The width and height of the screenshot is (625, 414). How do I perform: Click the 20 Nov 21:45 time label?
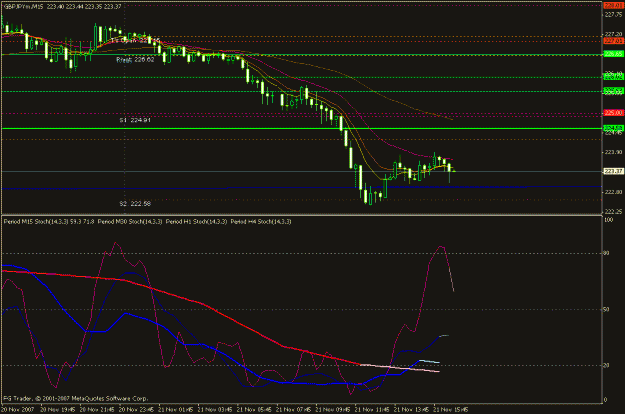[x=97, y=410]
